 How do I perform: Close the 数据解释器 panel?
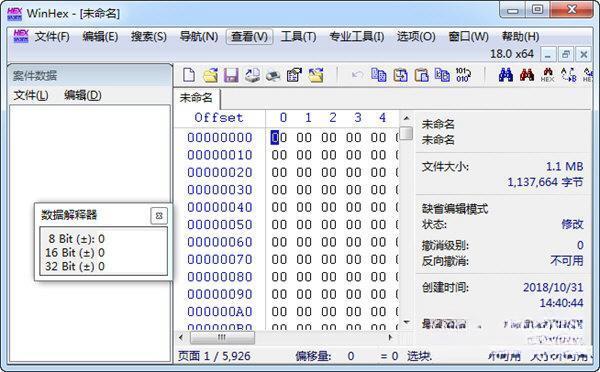159,216
